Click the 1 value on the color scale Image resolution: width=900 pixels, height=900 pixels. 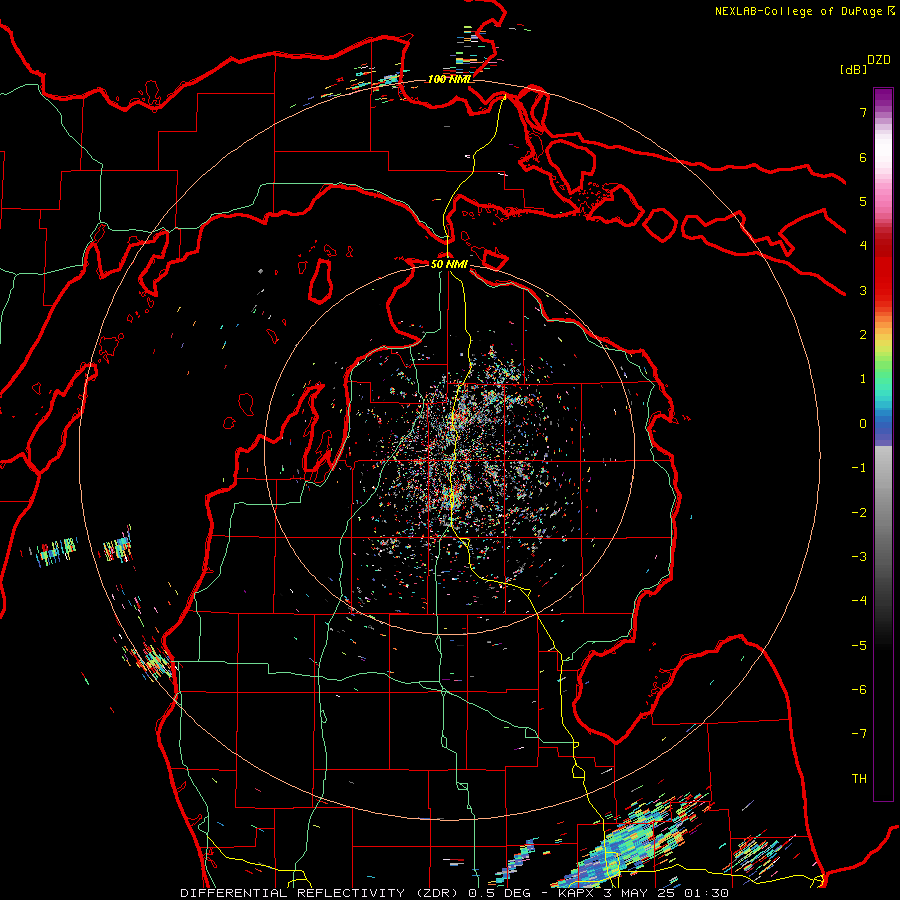(x=863, y=379)
